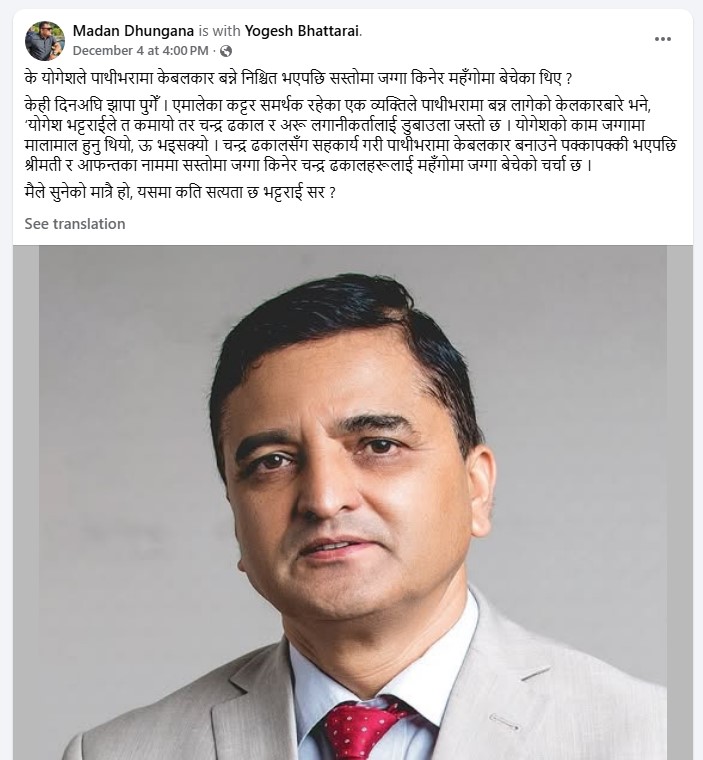The image size is (703, 760).
Task: Click the long middle paragraph of the post
Action: [x=350, y=136]
